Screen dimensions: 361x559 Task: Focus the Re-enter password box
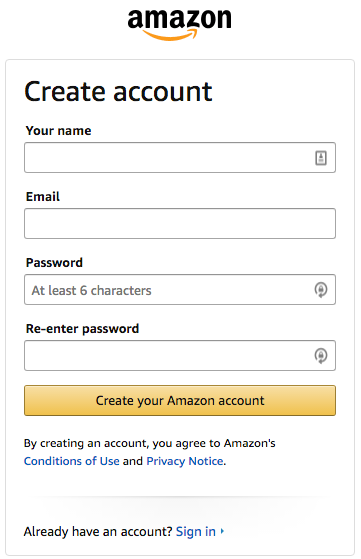pyautogui.click(x=180, y=355)
